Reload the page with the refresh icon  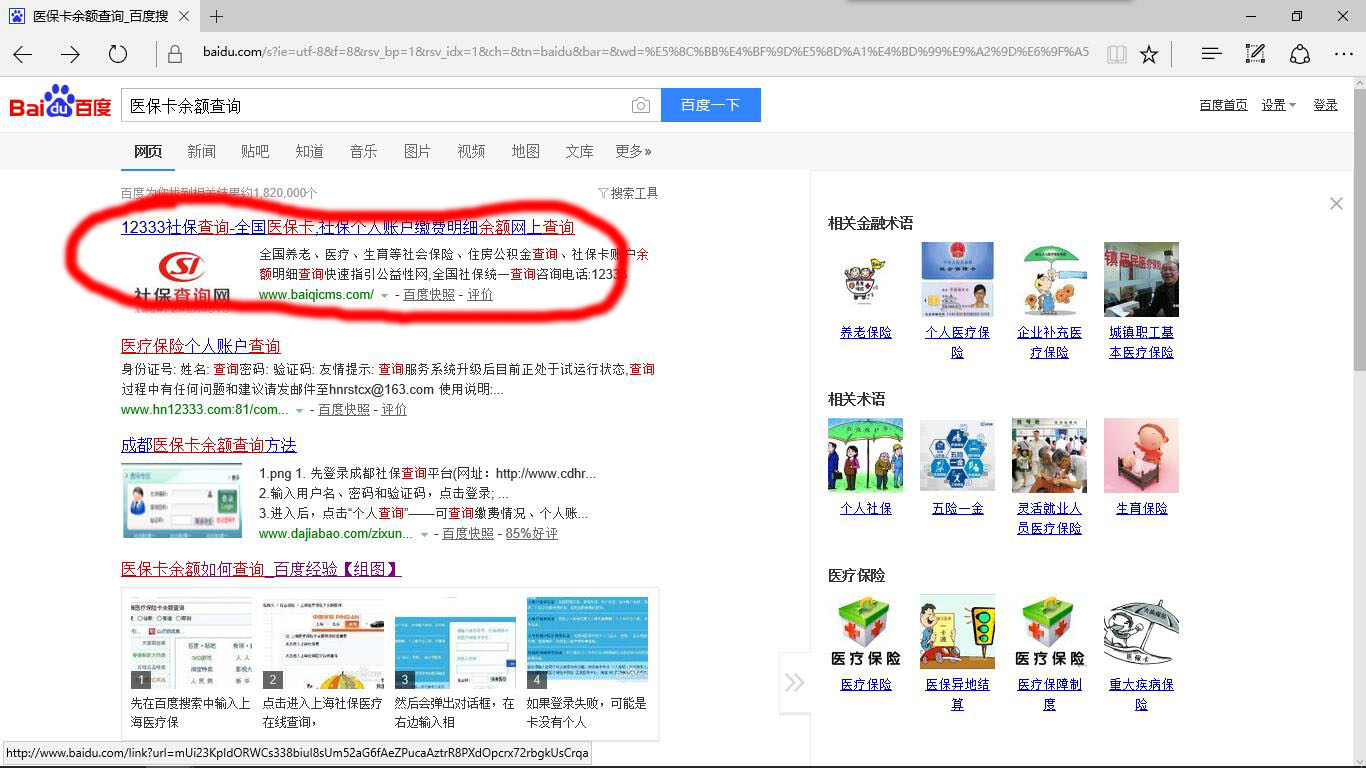click(118, 54)
